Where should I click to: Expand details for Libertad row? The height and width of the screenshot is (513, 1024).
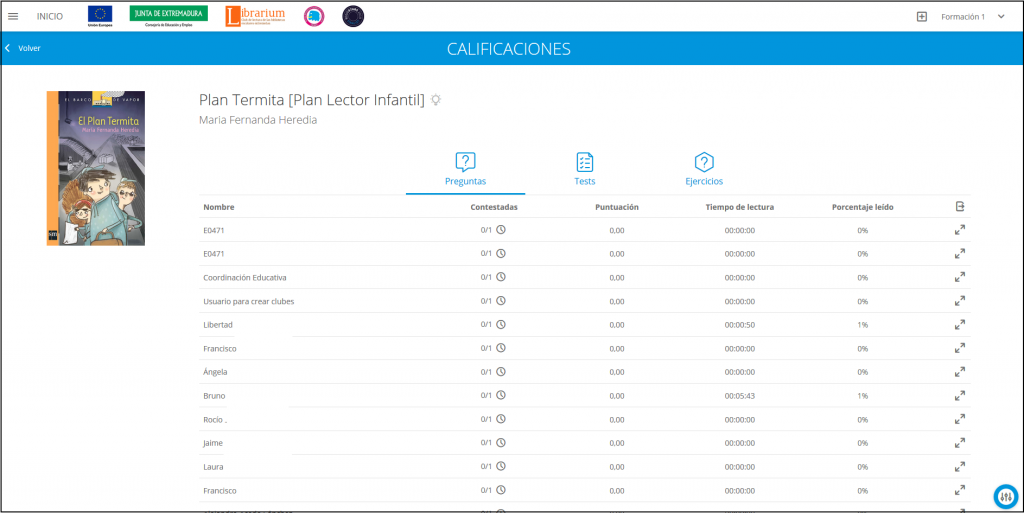coord(959,324)
